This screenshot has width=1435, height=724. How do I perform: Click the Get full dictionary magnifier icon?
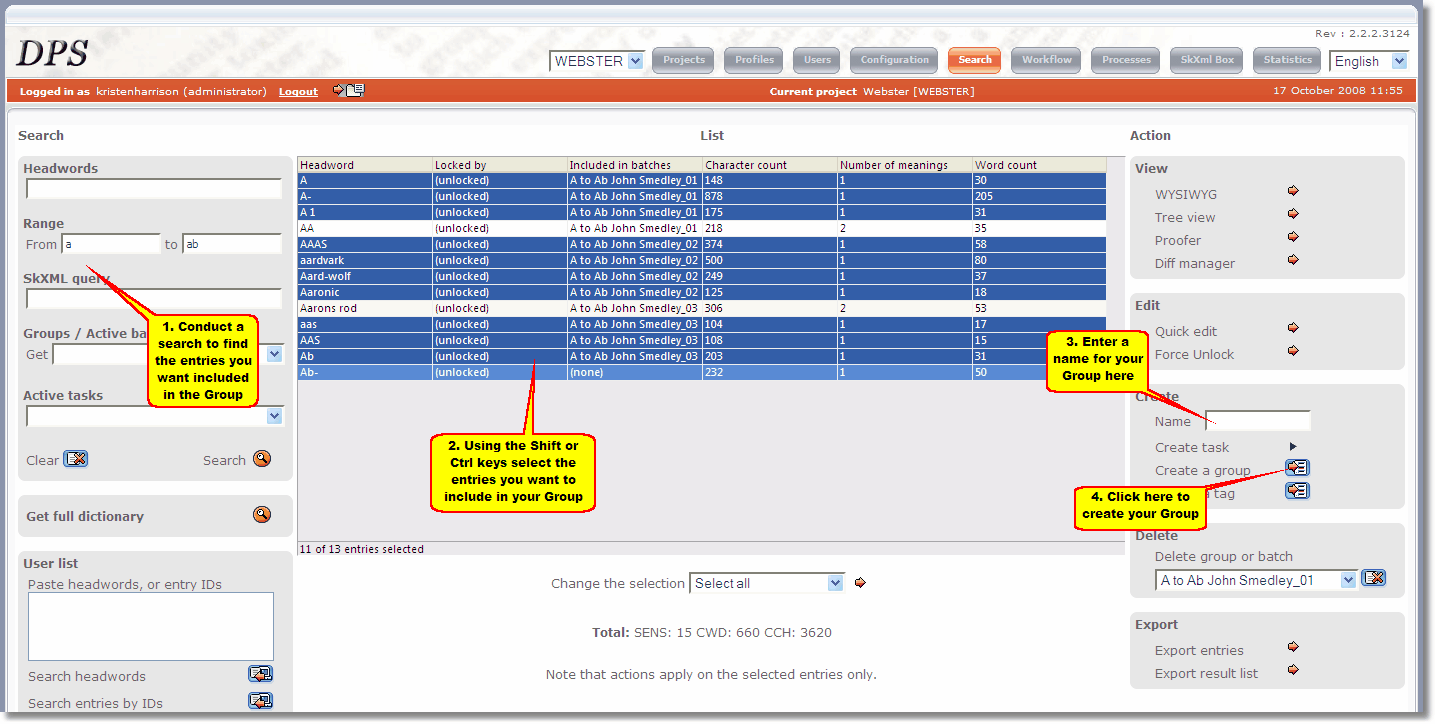262,515
